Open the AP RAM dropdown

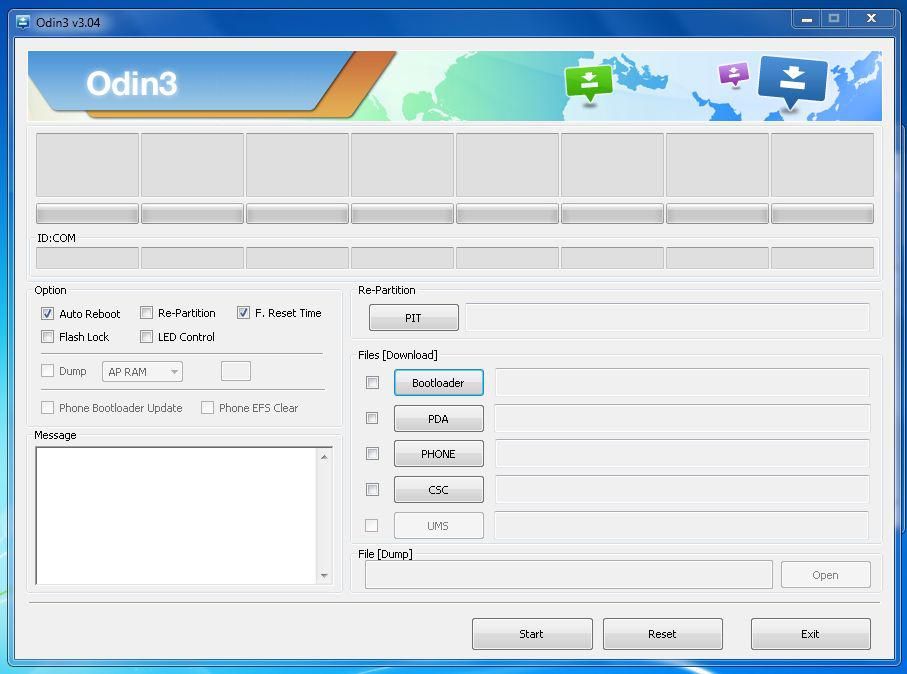[142, 371]
